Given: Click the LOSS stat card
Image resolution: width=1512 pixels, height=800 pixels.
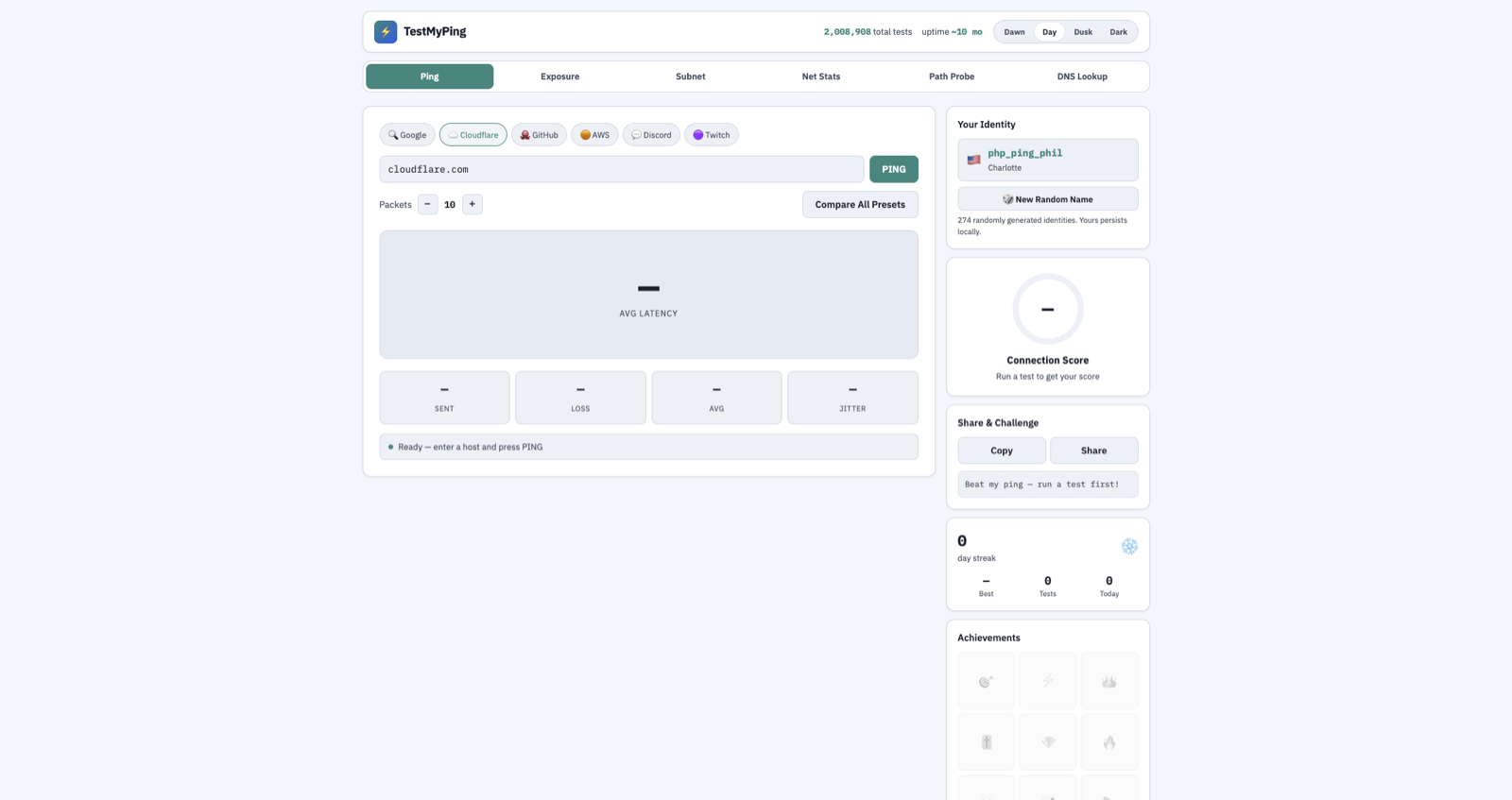Looking at the screenshot, I should [581, 398].
